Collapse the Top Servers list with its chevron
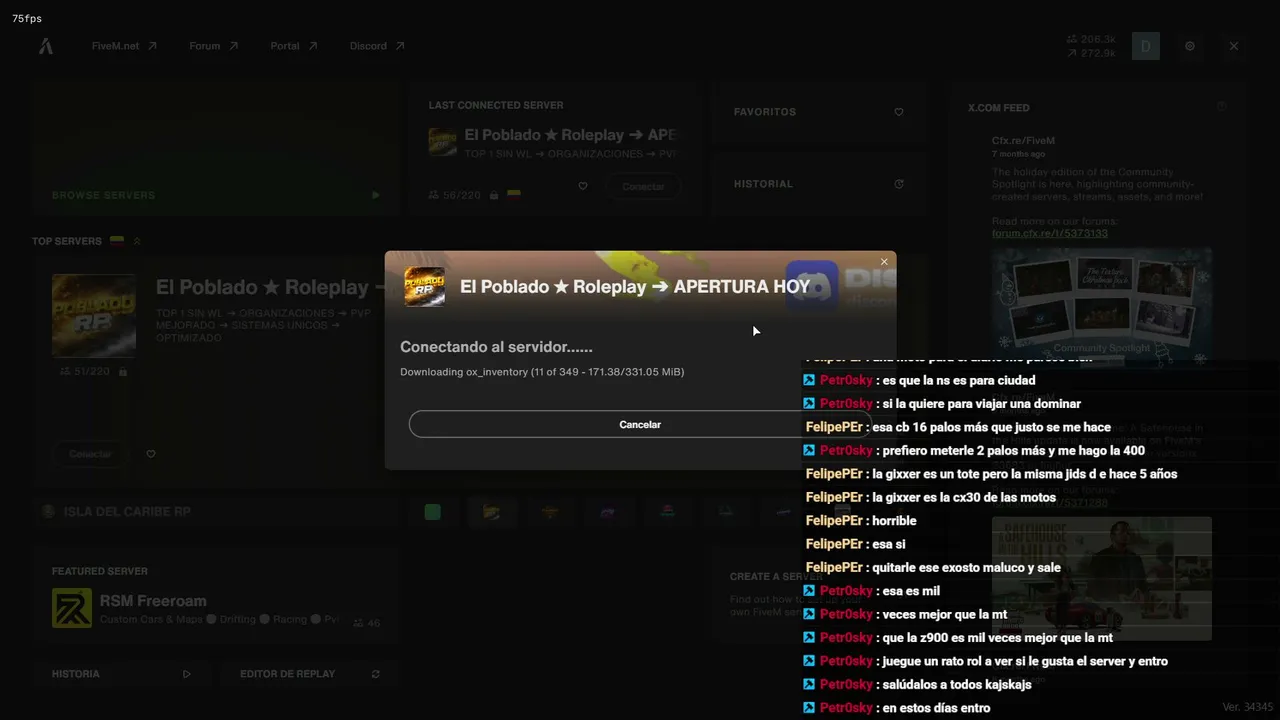This screenshot has height=720, width=1280. point(137,241)
